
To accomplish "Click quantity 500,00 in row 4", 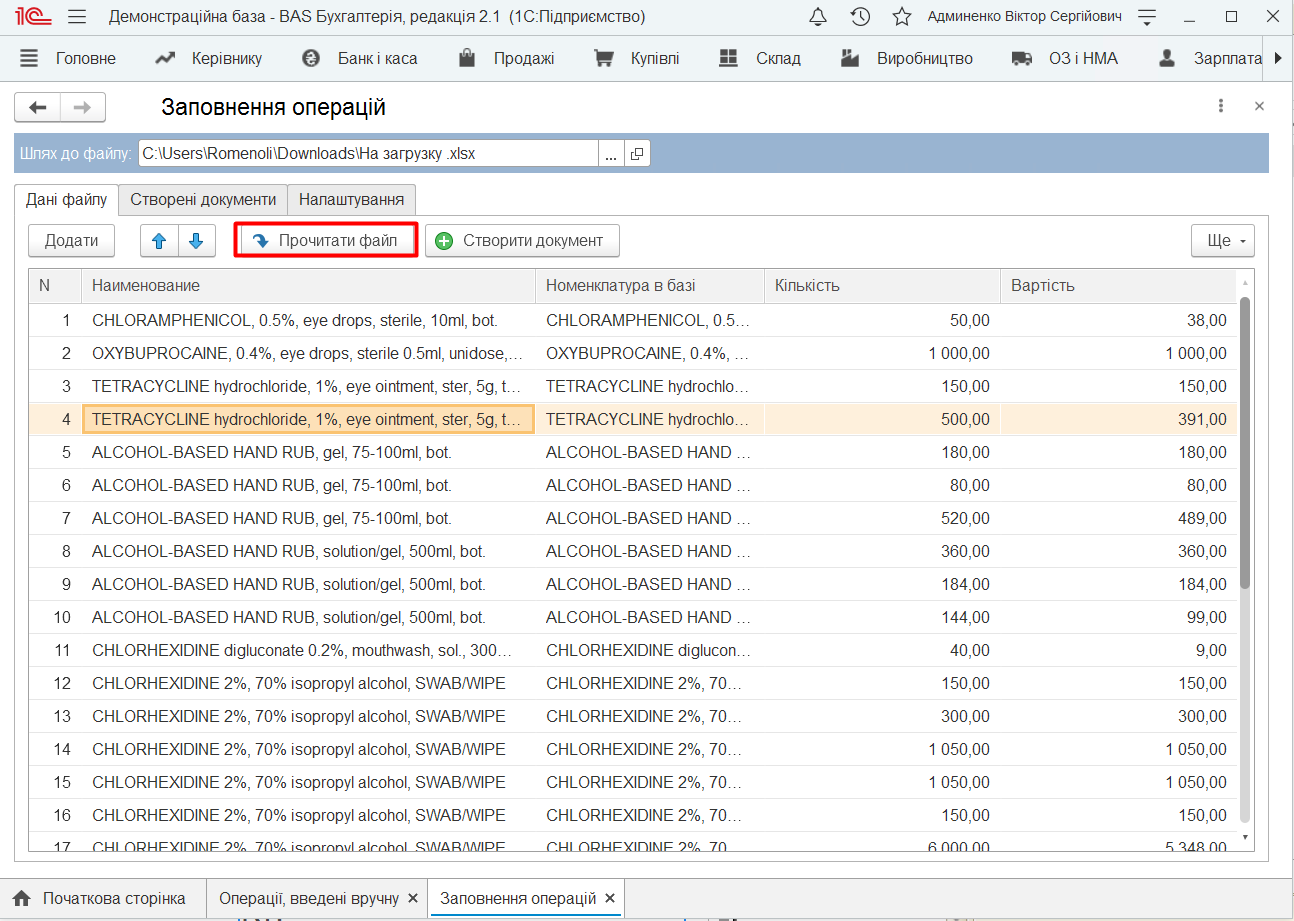I will pyautogui.click(x=882, y=419).
